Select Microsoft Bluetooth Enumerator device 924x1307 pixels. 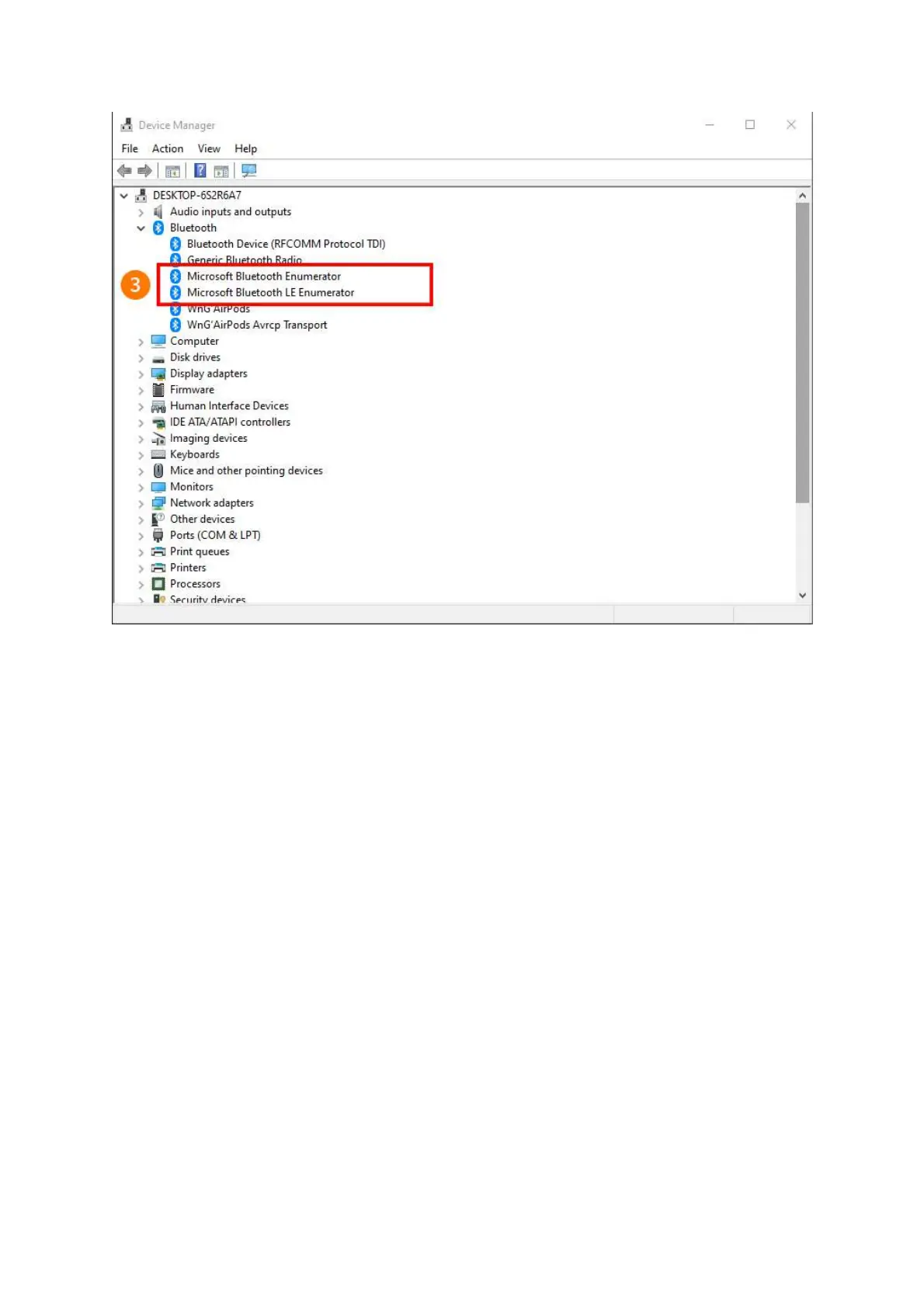264,276
